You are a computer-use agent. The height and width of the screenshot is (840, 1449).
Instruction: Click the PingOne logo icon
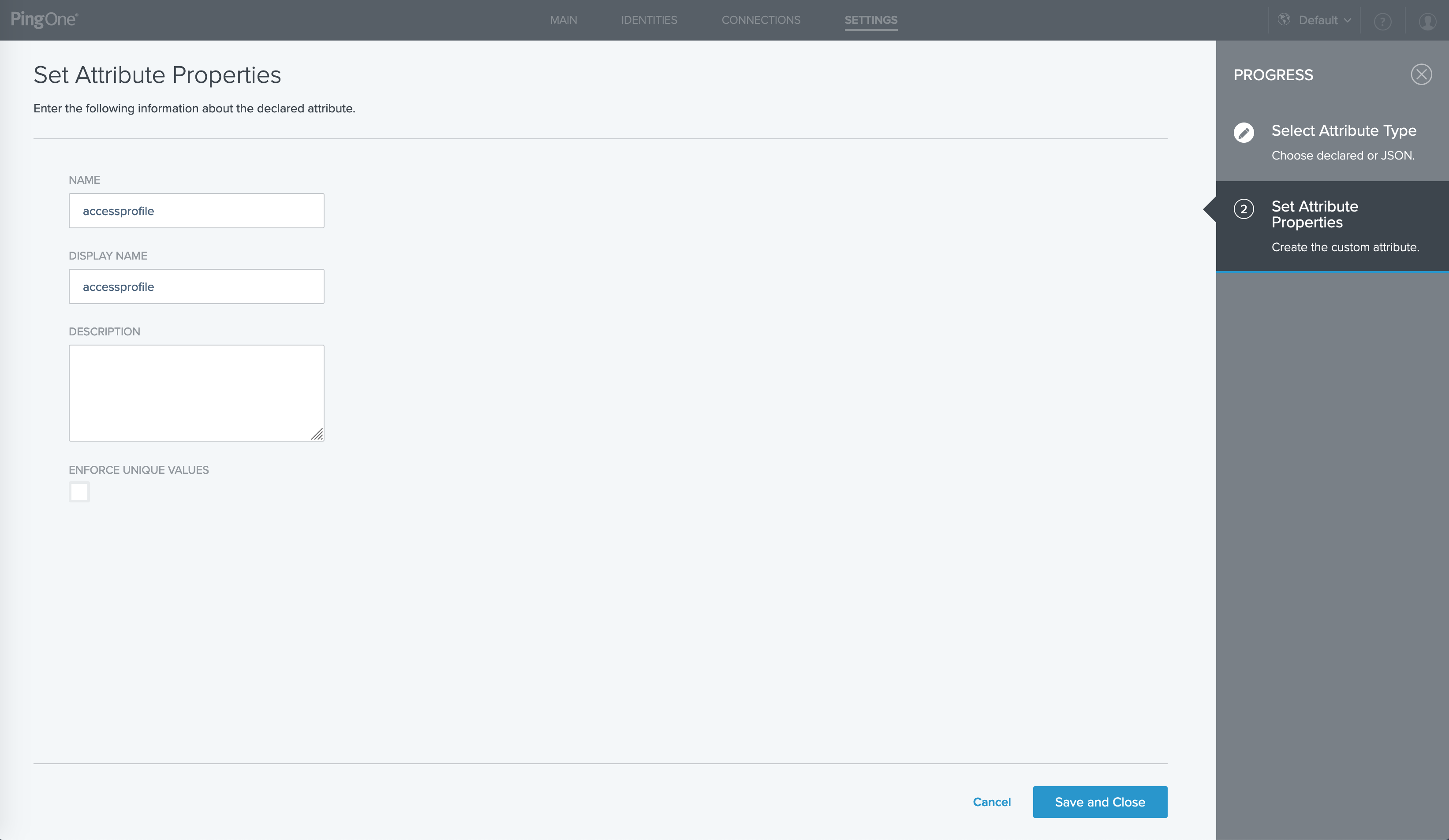(45, 20)
